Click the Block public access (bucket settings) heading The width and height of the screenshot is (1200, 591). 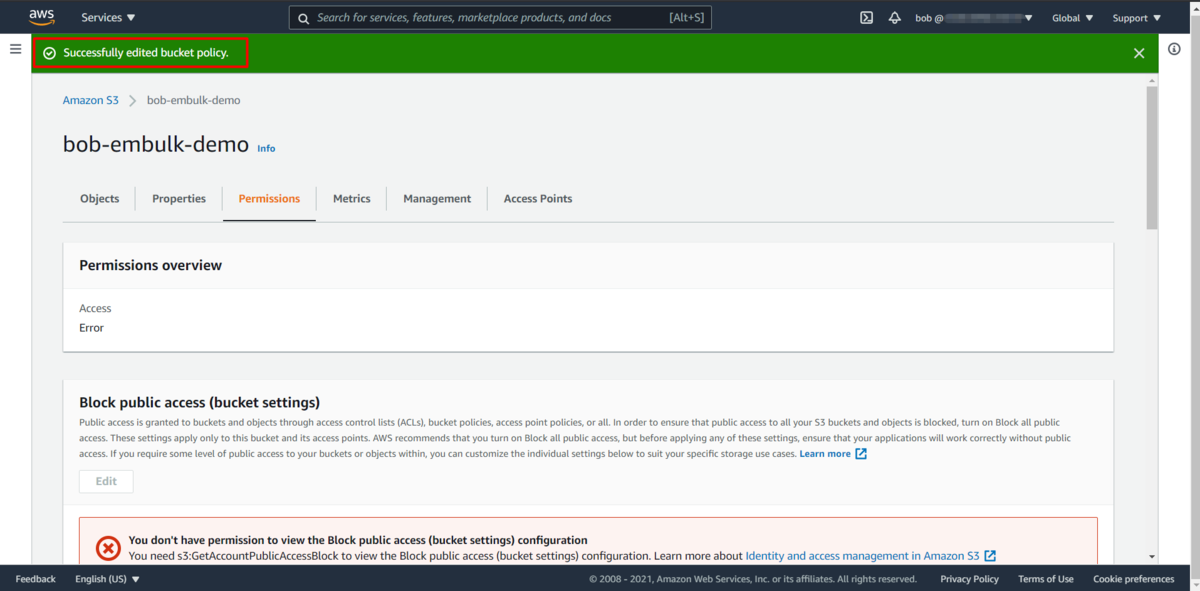200,402
